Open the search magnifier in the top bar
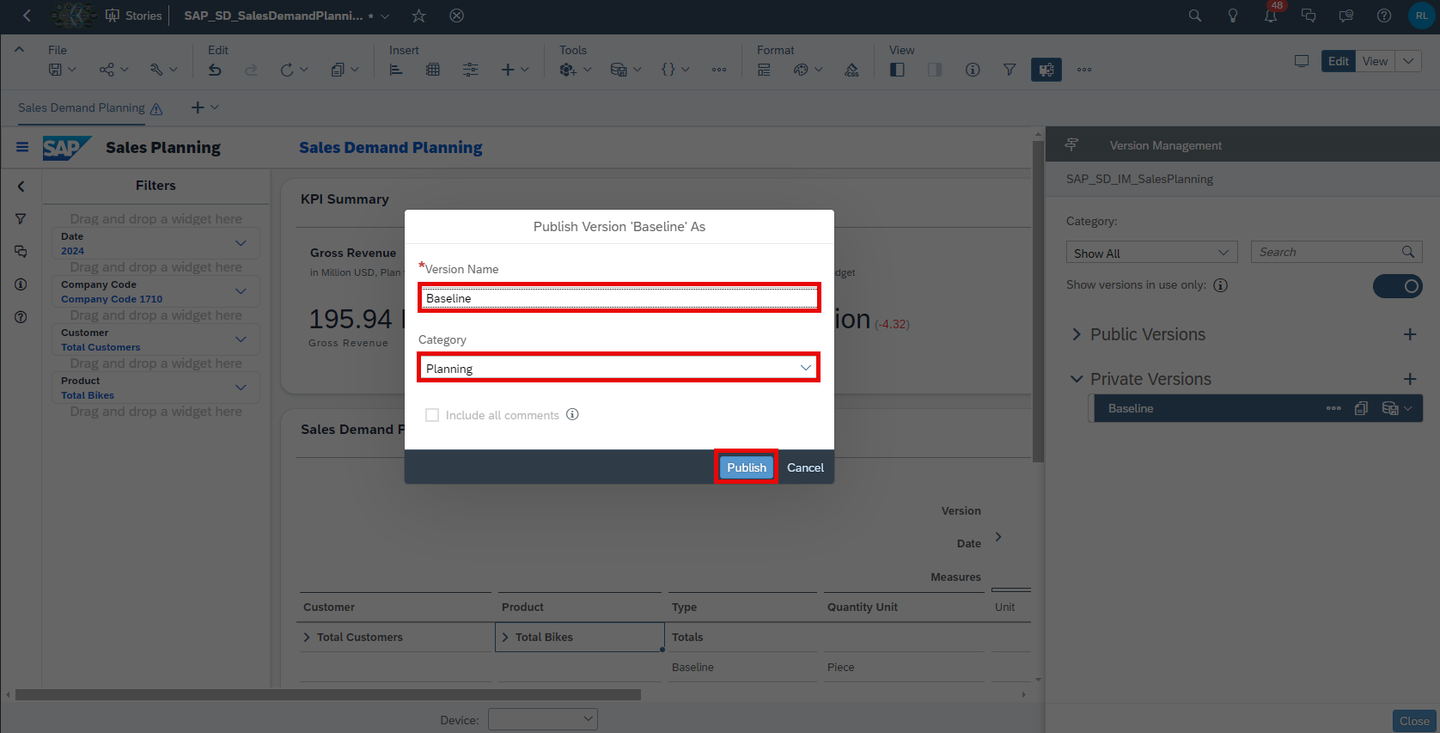 click(x=1195, y=16)
